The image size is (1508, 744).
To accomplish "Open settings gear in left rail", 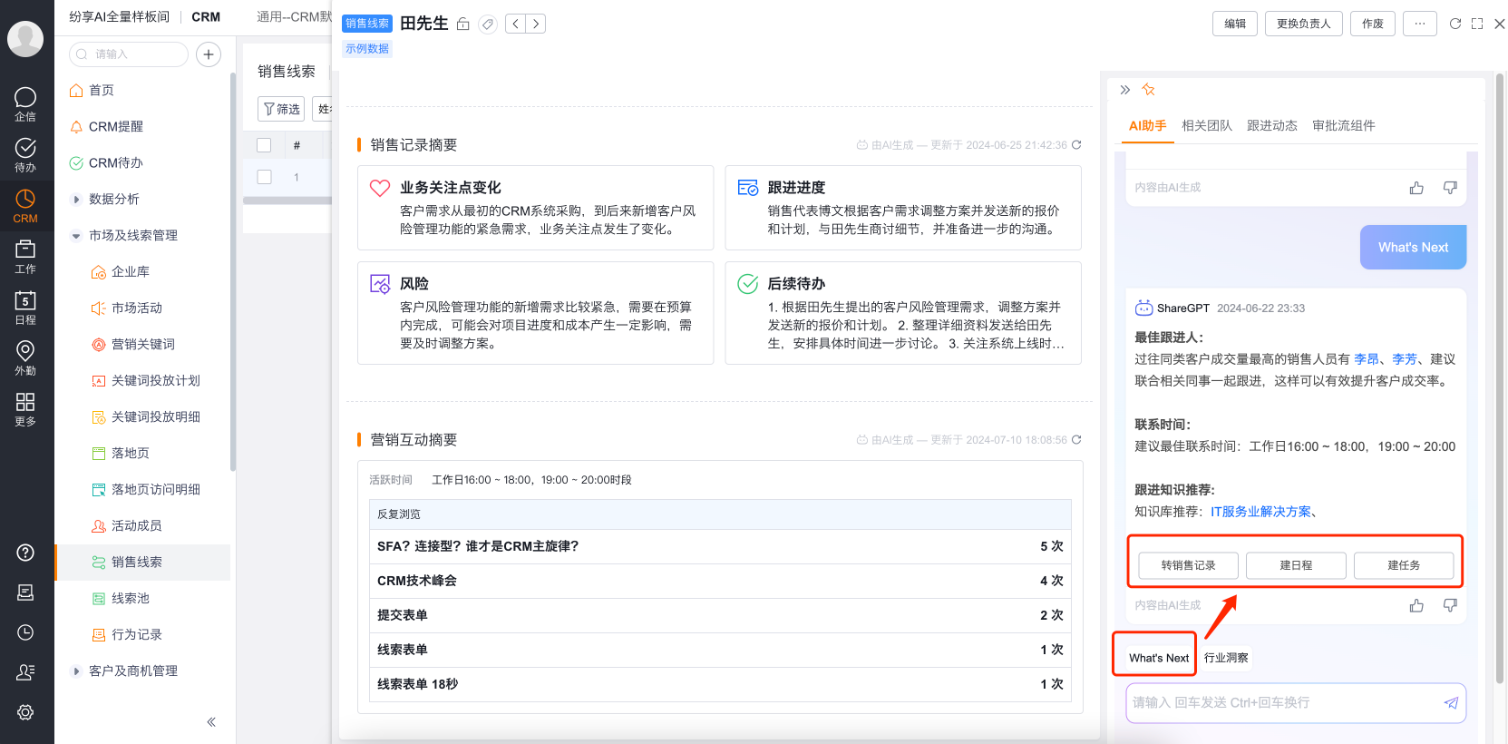I will [x=25, y=712].
